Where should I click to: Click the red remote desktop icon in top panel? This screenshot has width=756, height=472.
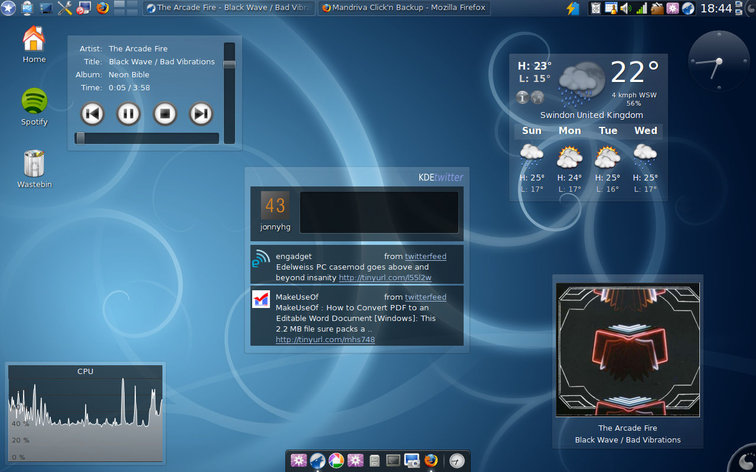point(83,8)
